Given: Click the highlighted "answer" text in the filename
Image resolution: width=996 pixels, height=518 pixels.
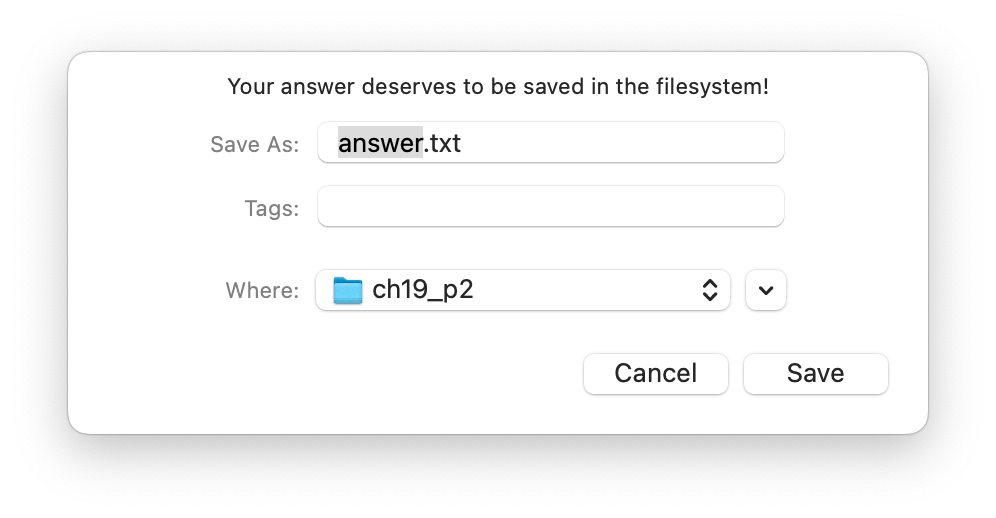Looking at the screenshot, I should click(x=380, y=143).
